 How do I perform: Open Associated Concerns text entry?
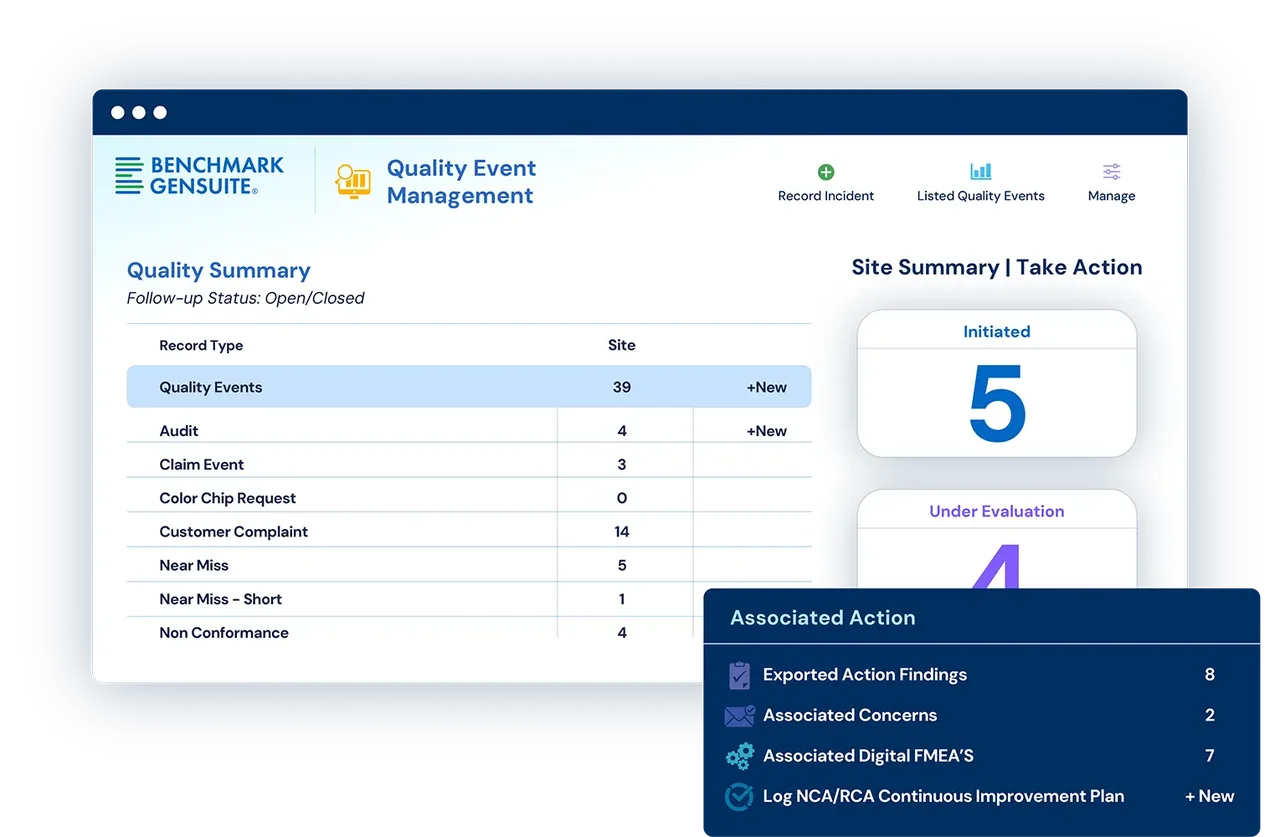coord(850,715)
